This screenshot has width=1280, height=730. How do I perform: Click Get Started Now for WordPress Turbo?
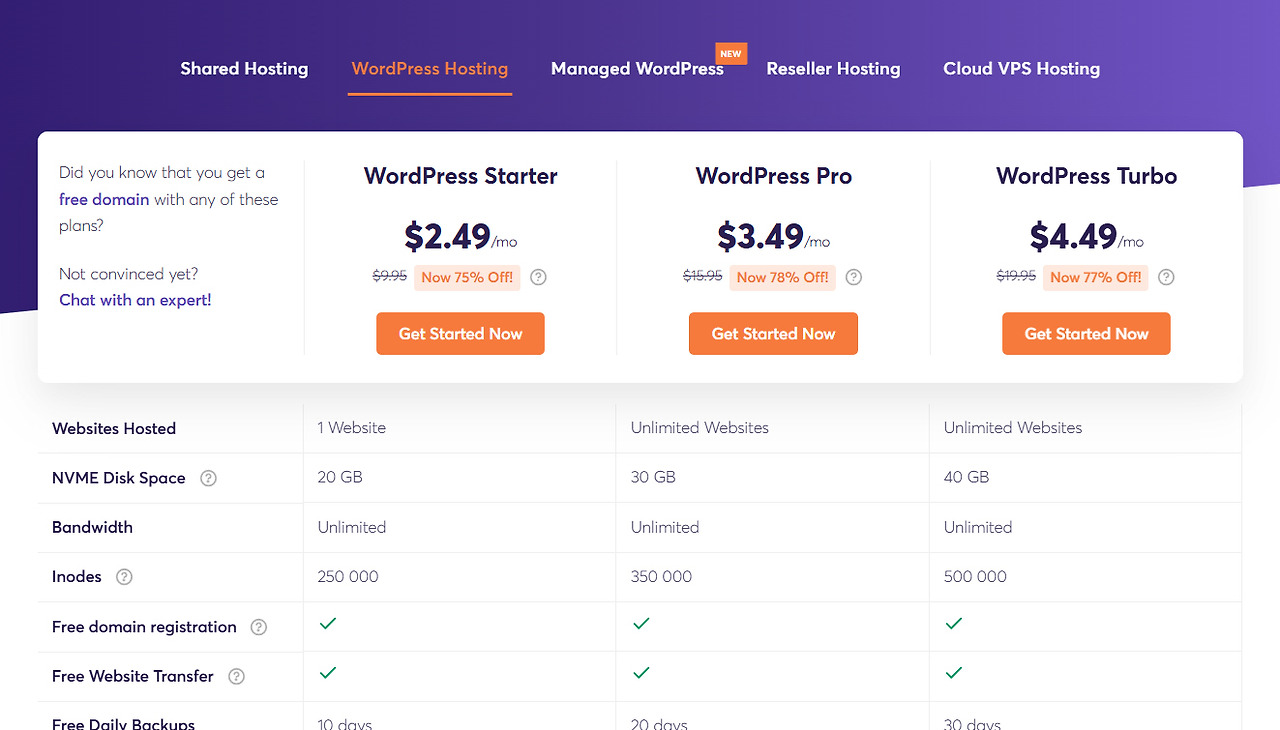pos(1086,334)
